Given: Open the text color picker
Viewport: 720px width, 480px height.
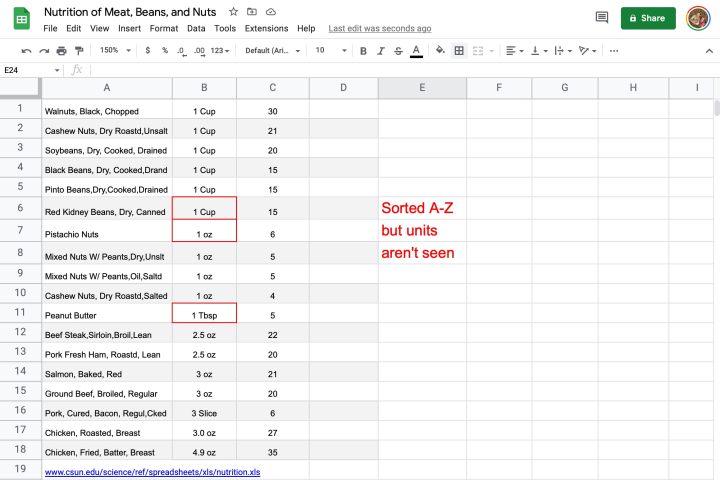Looking at the screenshot, I should click(416, 51).
